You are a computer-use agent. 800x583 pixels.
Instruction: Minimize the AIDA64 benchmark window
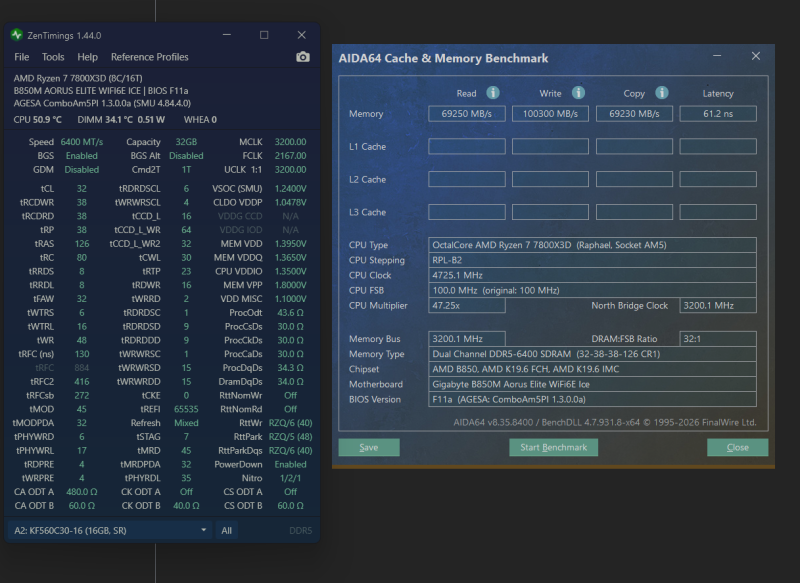click(x=717, y=56)
